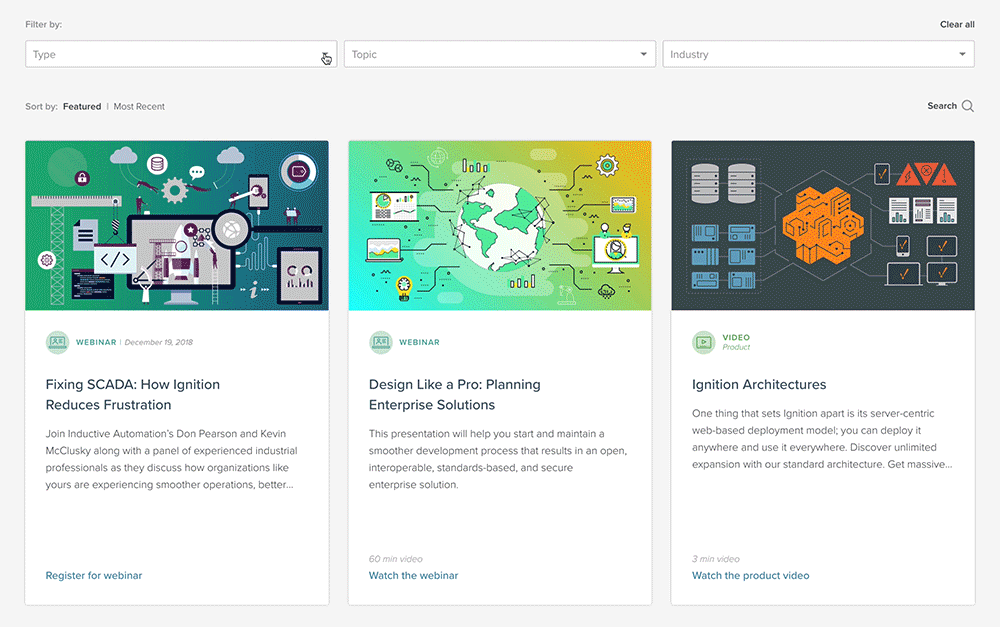Click Clear all filters
The image size is (1000, 627).
(x=957, y=24)
